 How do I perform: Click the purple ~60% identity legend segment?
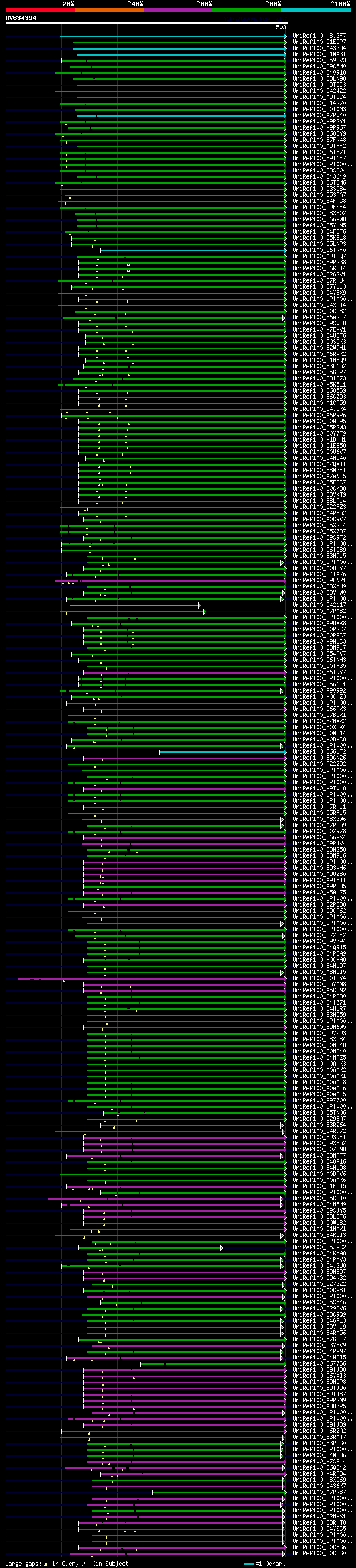[179, 10]
